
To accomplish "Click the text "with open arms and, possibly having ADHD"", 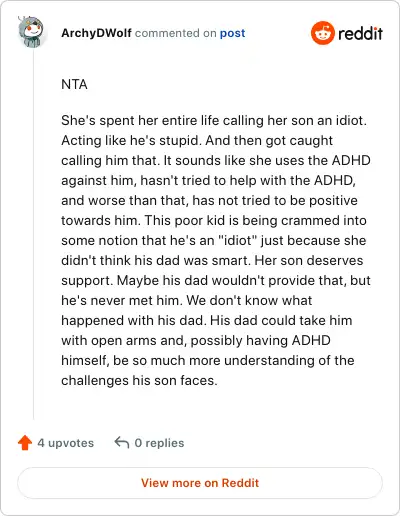I will (196, 340).
